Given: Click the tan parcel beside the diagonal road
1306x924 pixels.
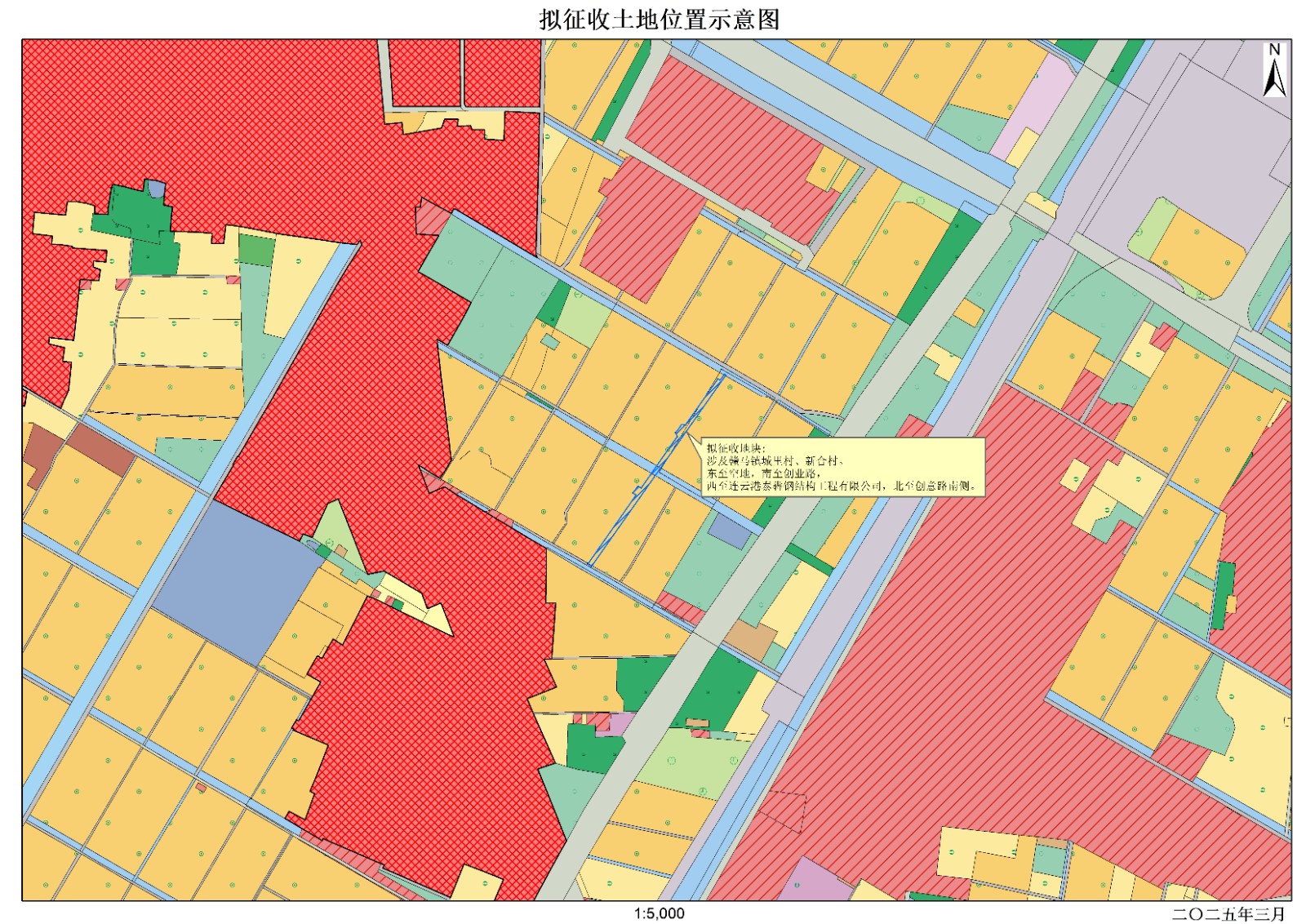Looking at the screenshot, I should click(x=750, y=639).
